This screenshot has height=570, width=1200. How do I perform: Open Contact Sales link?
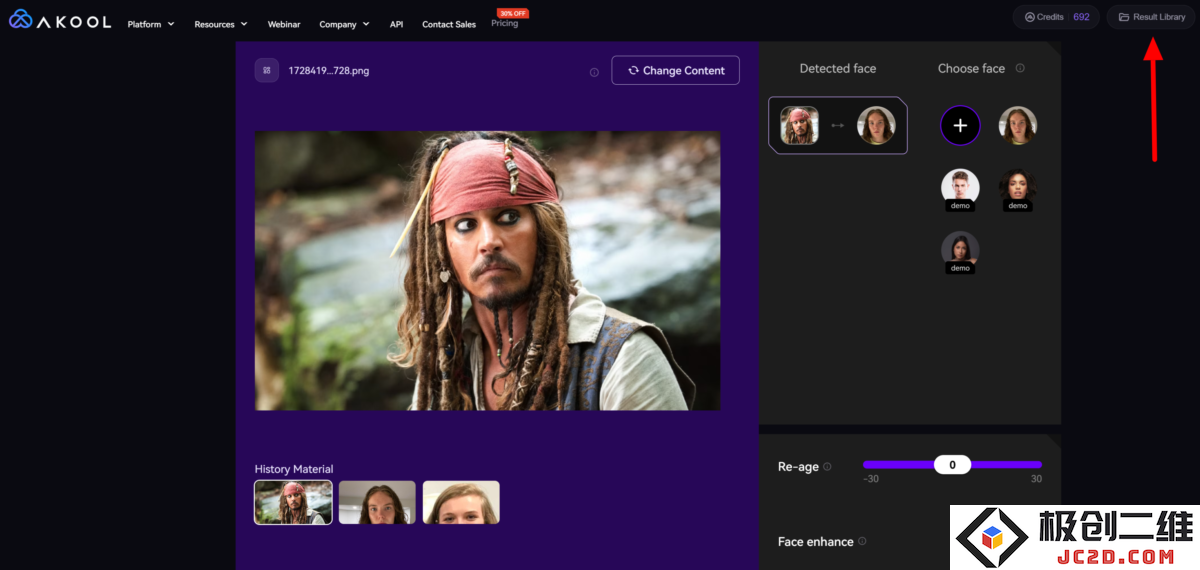coord(449,24)
